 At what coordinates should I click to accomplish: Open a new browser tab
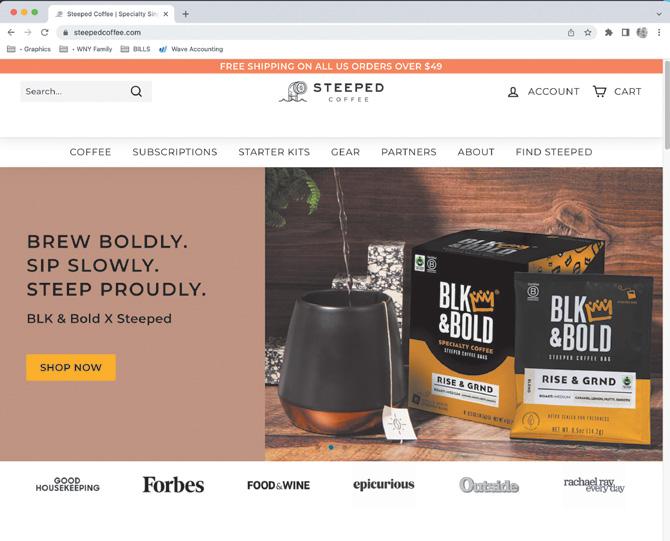[x=185, y=14]
